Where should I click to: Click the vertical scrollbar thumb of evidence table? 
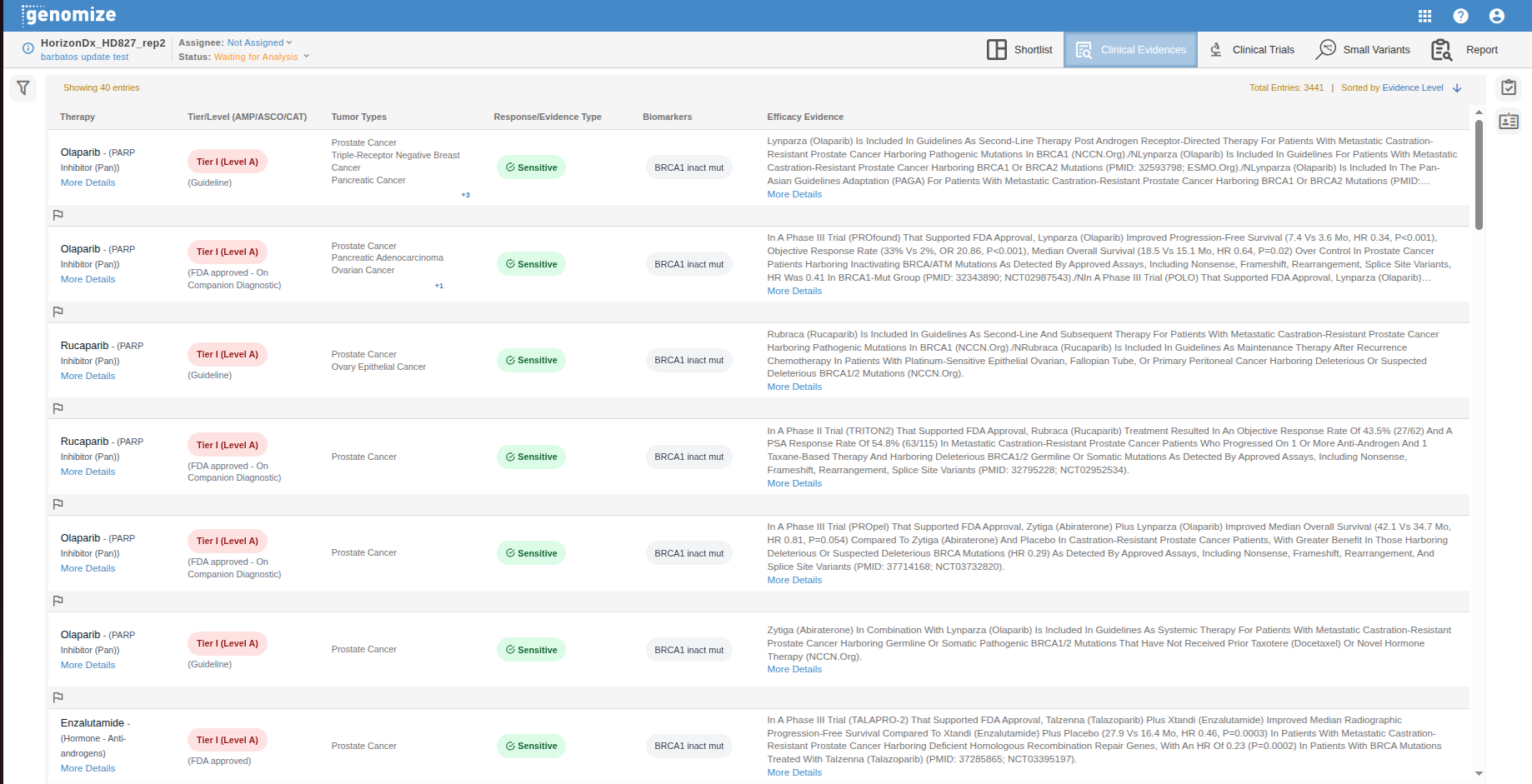click(x=1479, y=174)
